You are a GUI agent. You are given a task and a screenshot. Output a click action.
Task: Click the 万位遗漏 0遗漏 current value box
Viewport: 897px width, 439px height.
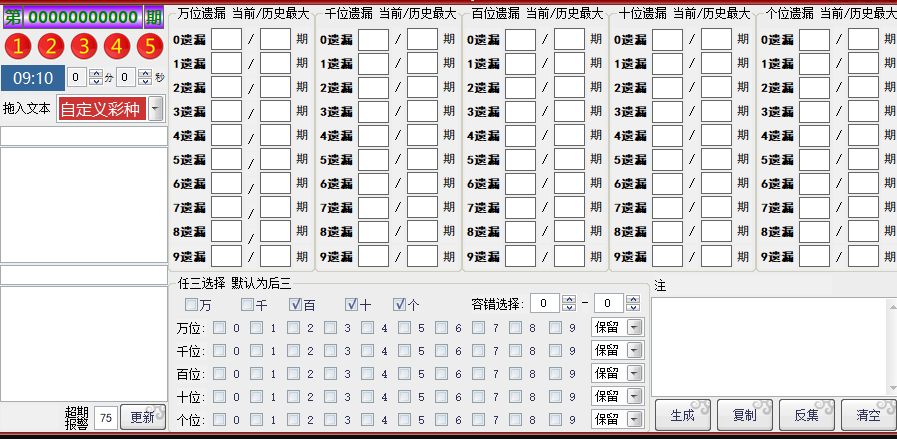tap(226, 39)
